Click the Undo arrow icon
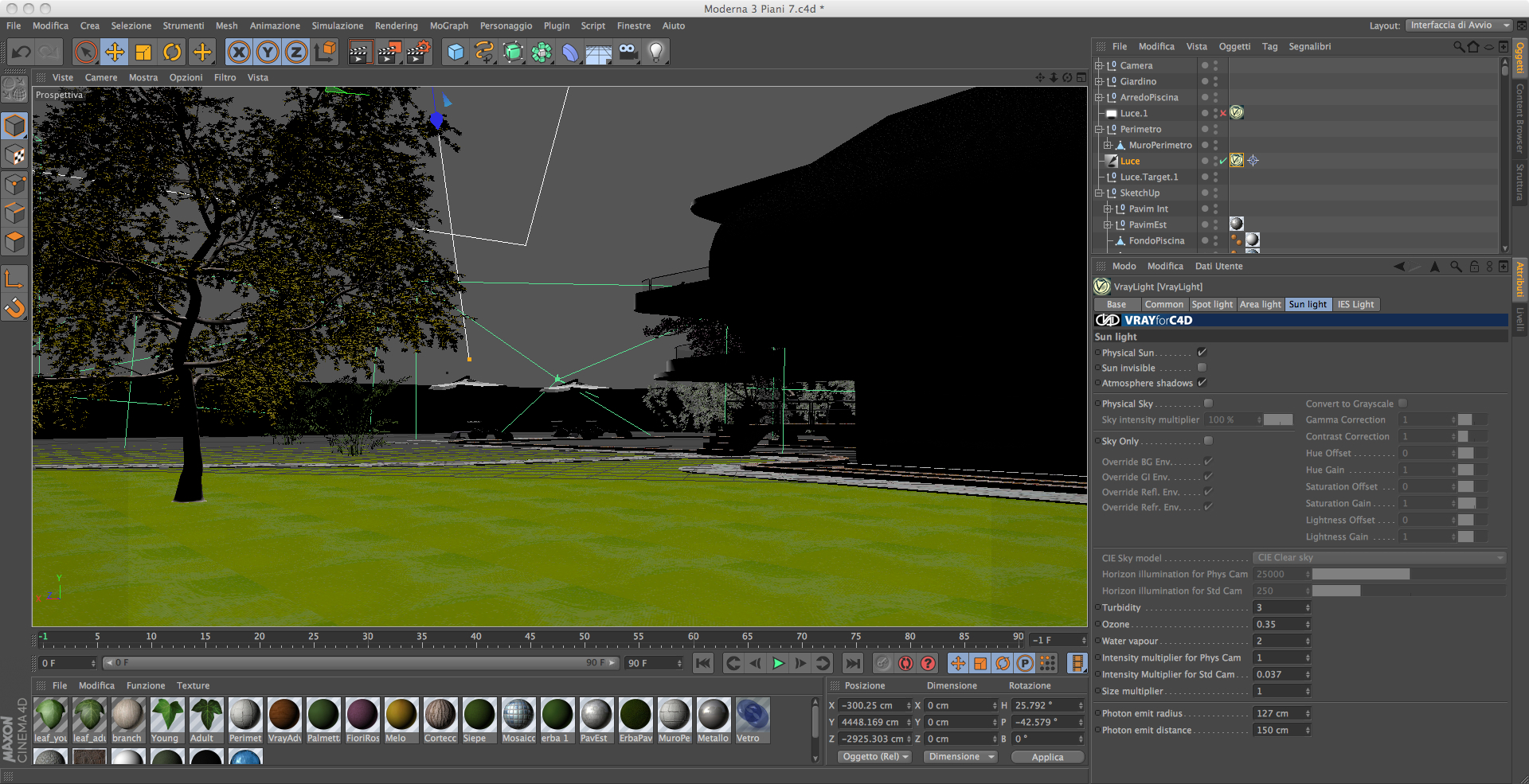This screenshot has height=784, width=1529. click(x=22, y=53)
